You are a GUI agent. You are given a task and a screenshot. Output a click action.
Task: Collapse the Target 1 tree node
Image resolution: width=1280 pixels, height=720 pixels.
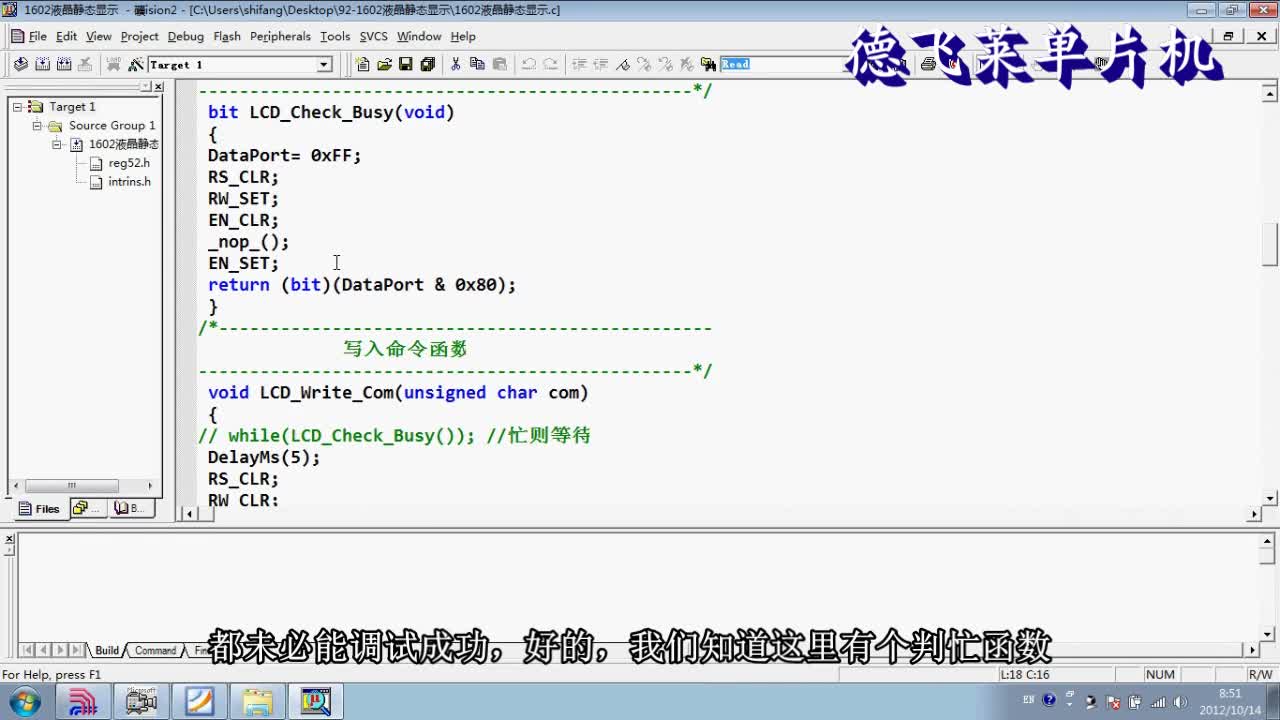click(17, 106)
